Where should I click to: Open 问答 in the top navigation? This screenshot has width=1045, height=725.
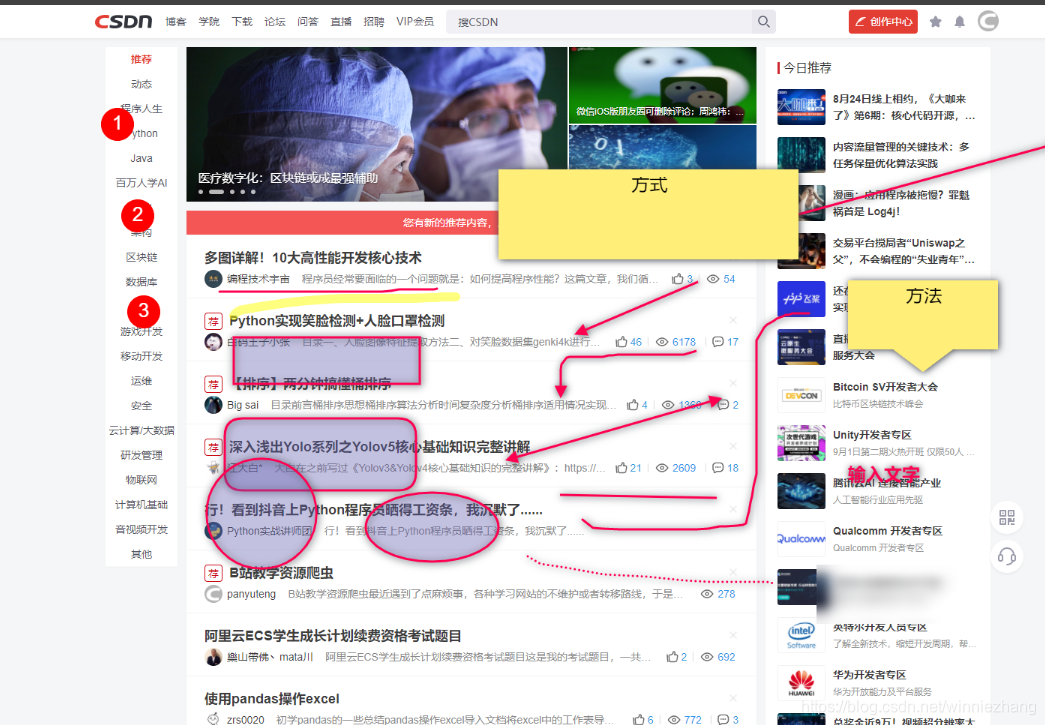308,21
